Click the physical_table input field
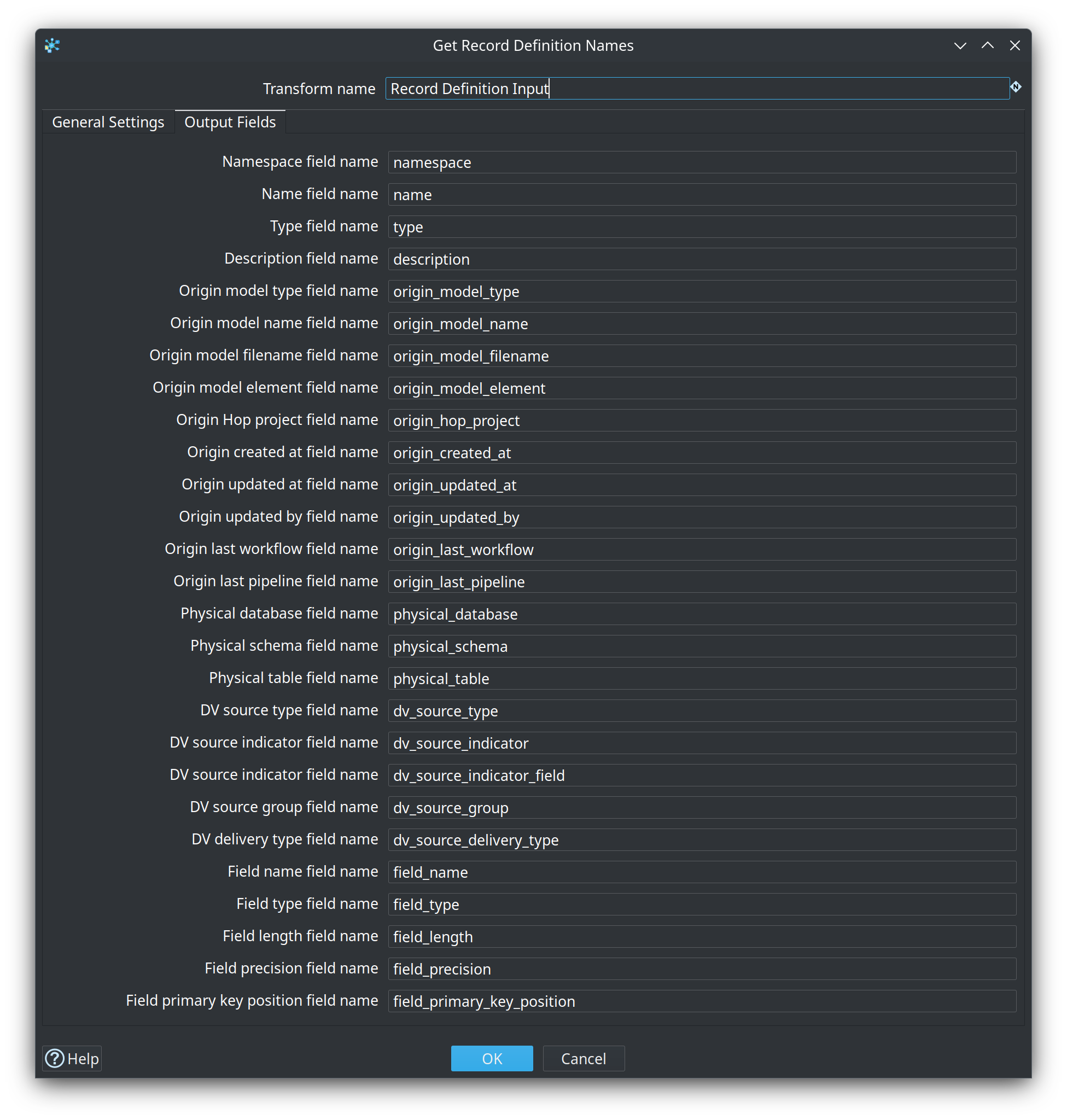This screenshot has width=1067, height=1120. pos(702,679)
